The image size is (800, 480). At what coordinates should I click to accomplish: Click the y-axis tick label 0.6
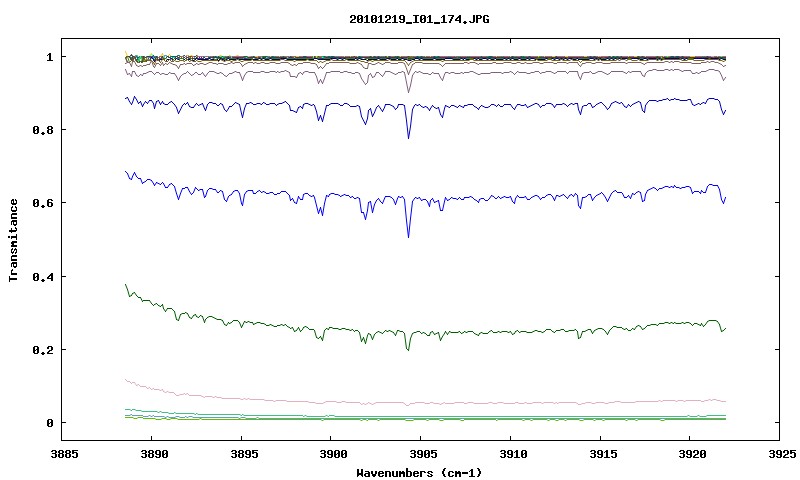(x=43, y=203)
